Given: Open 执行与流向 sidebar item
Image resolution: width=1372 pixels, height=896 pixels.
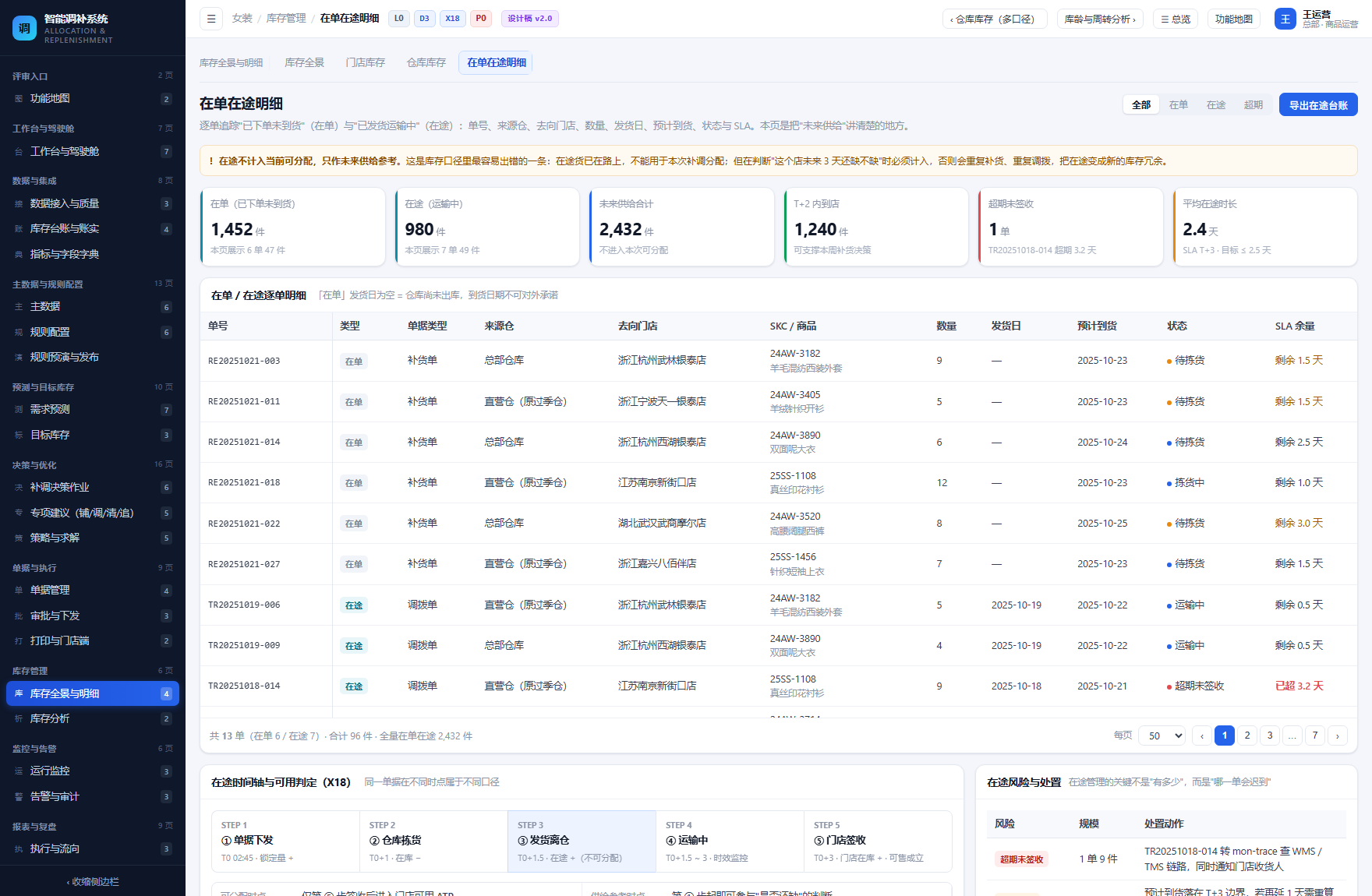Looking at the screenshot, I should [93, 849].
